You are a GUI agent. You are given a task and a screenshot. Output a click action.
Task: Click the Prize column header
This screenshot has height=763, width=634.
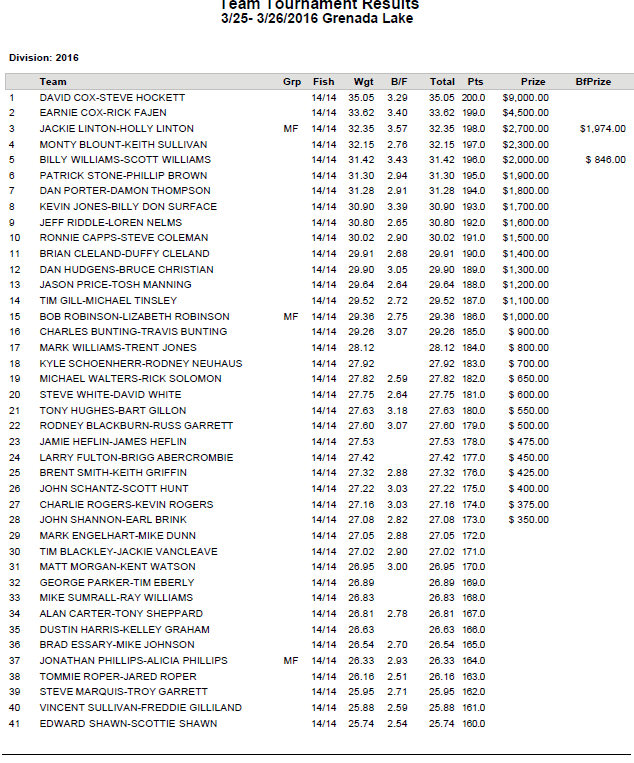tap(533, 82)
